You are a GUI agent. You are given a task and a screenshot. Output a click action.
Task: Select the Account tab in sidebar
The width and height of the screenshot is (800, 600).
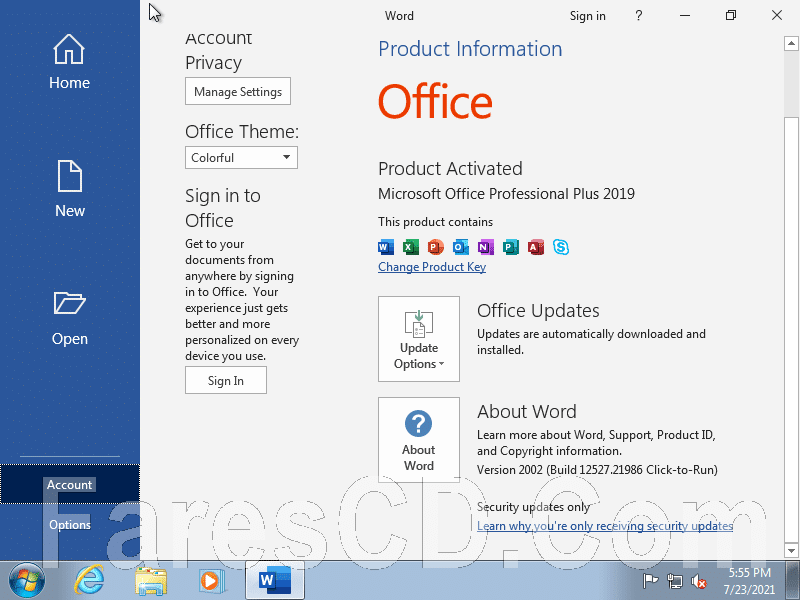pyautogui.click(x=69, y=484)
